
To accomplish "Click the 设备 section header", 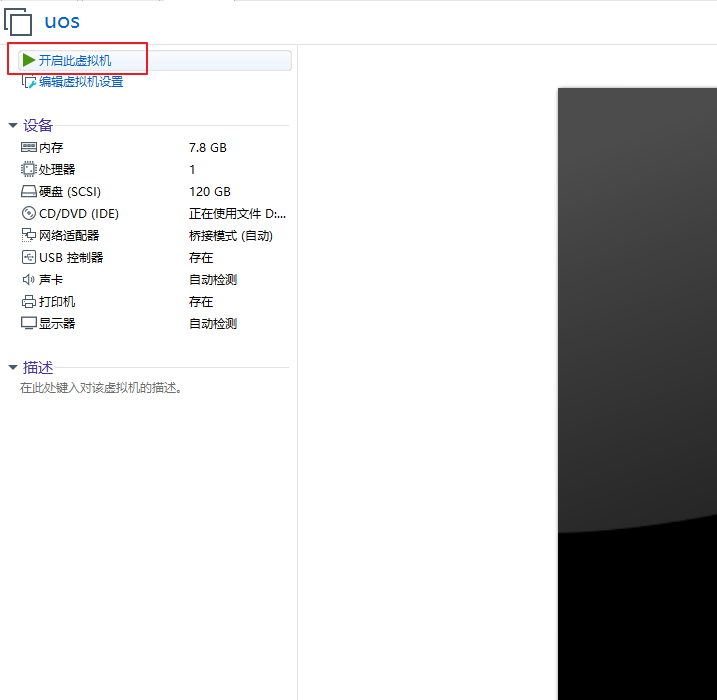I will tap(38, 125).
